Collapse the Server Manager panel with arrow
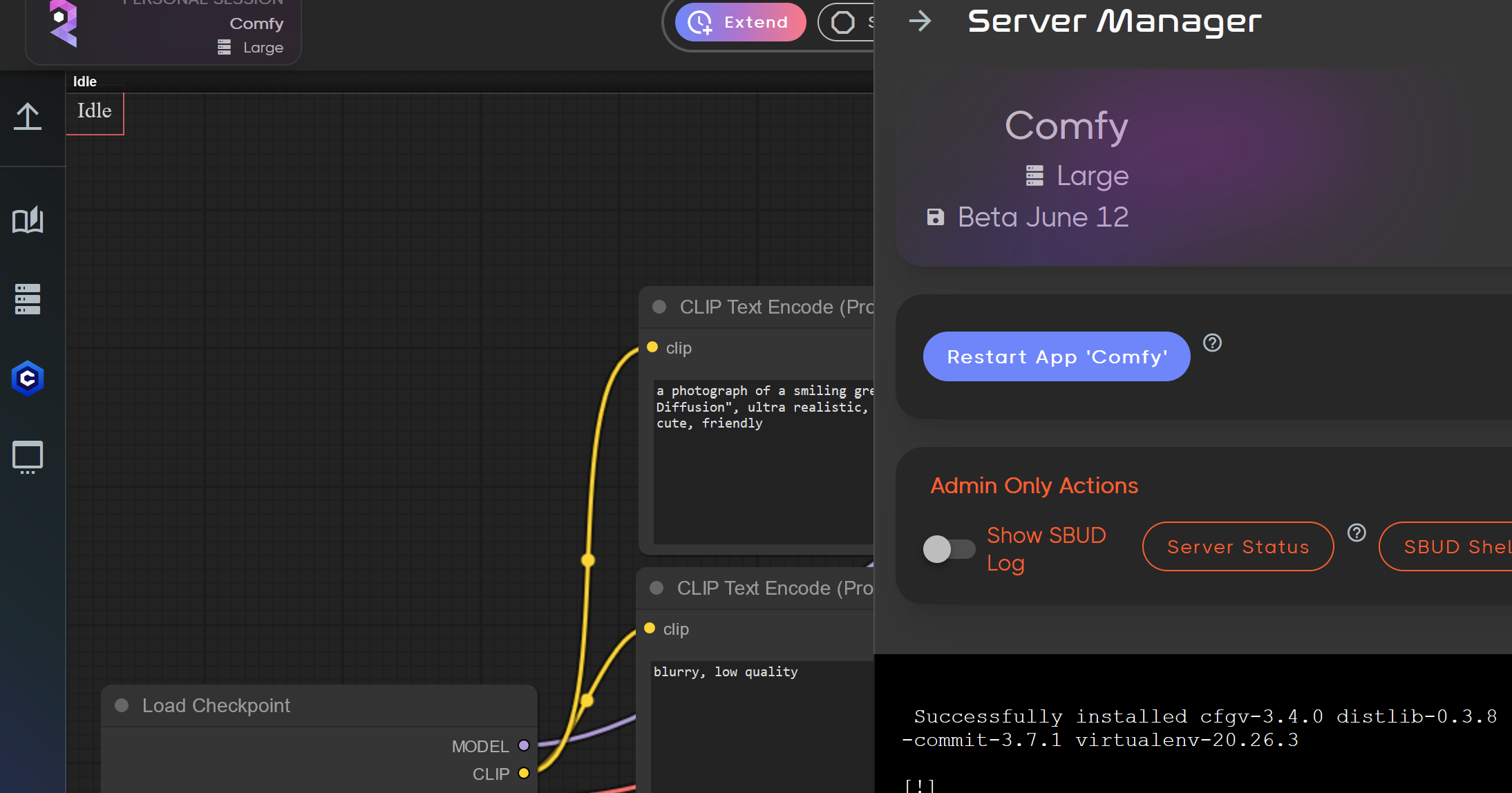The width and height of the screenshot is (1512, 793). [x=920, y=21]
